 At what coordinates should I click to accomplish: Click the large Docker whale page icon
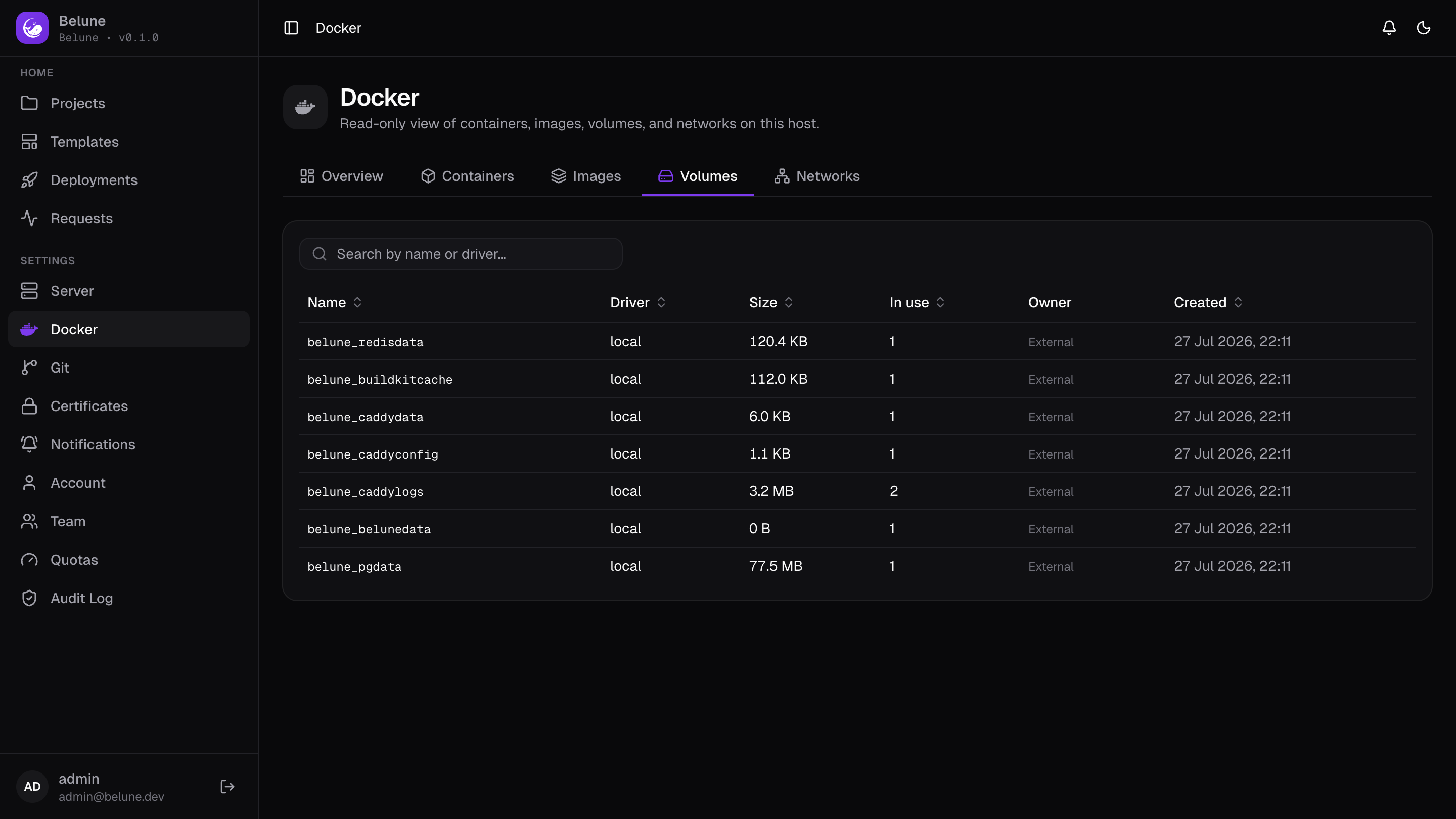pos(305,107)
